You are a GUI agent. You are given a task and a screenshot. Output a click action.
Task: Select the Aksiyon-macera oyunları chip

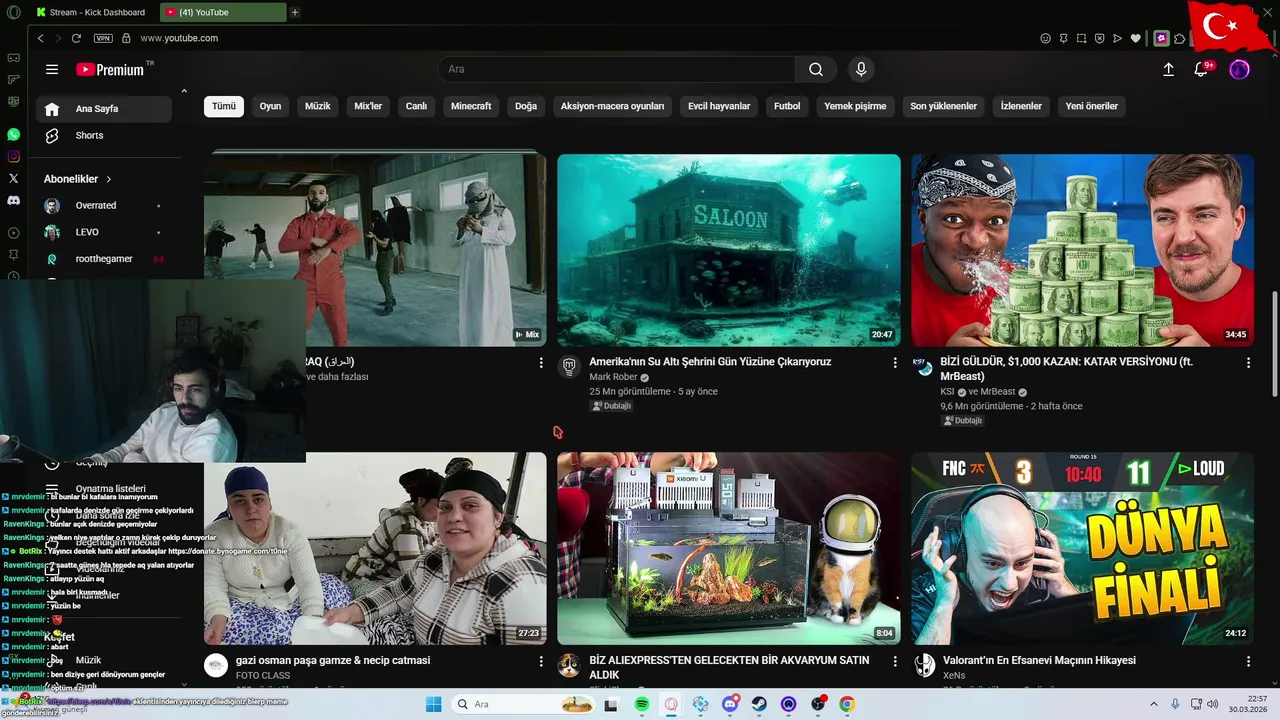click(x=612, y=106)
